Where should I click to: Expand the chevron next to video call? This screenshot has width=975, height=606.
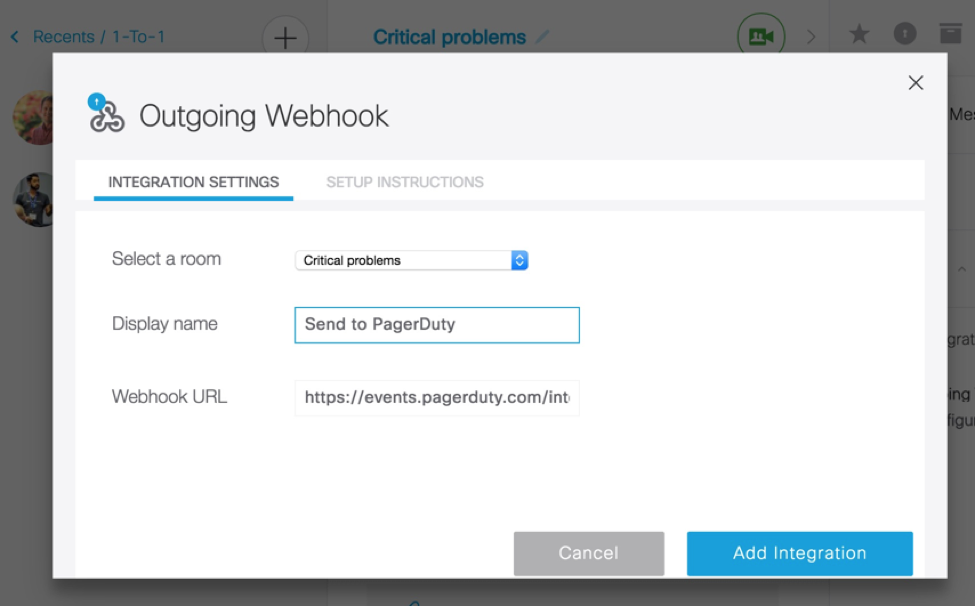point(811,37)
